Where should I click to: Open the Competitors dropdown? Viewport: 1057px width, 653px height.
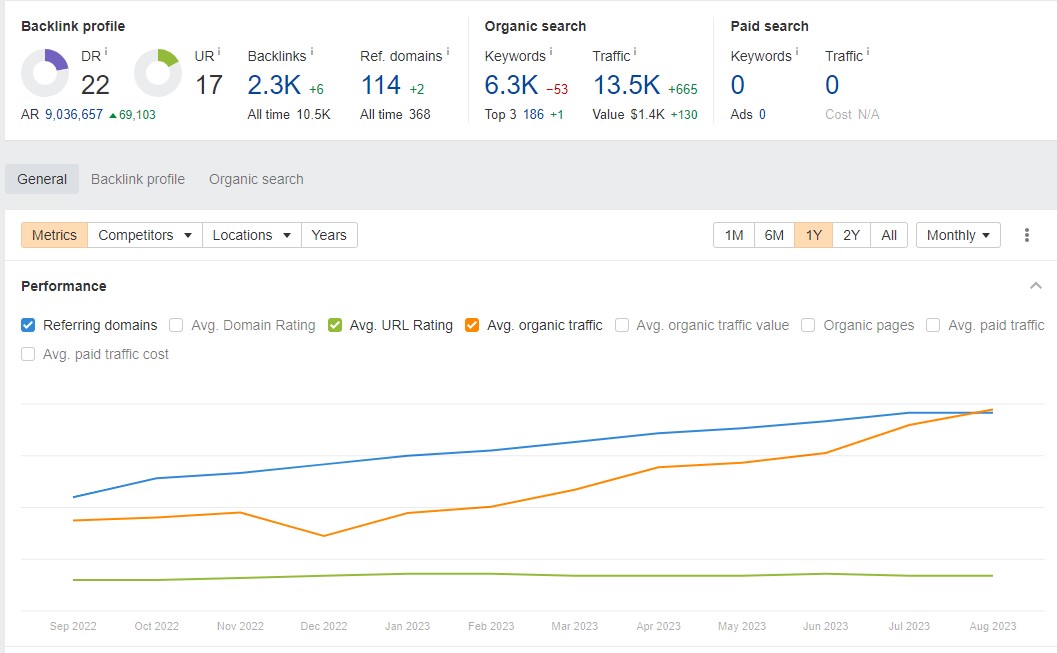pos(145,235)
